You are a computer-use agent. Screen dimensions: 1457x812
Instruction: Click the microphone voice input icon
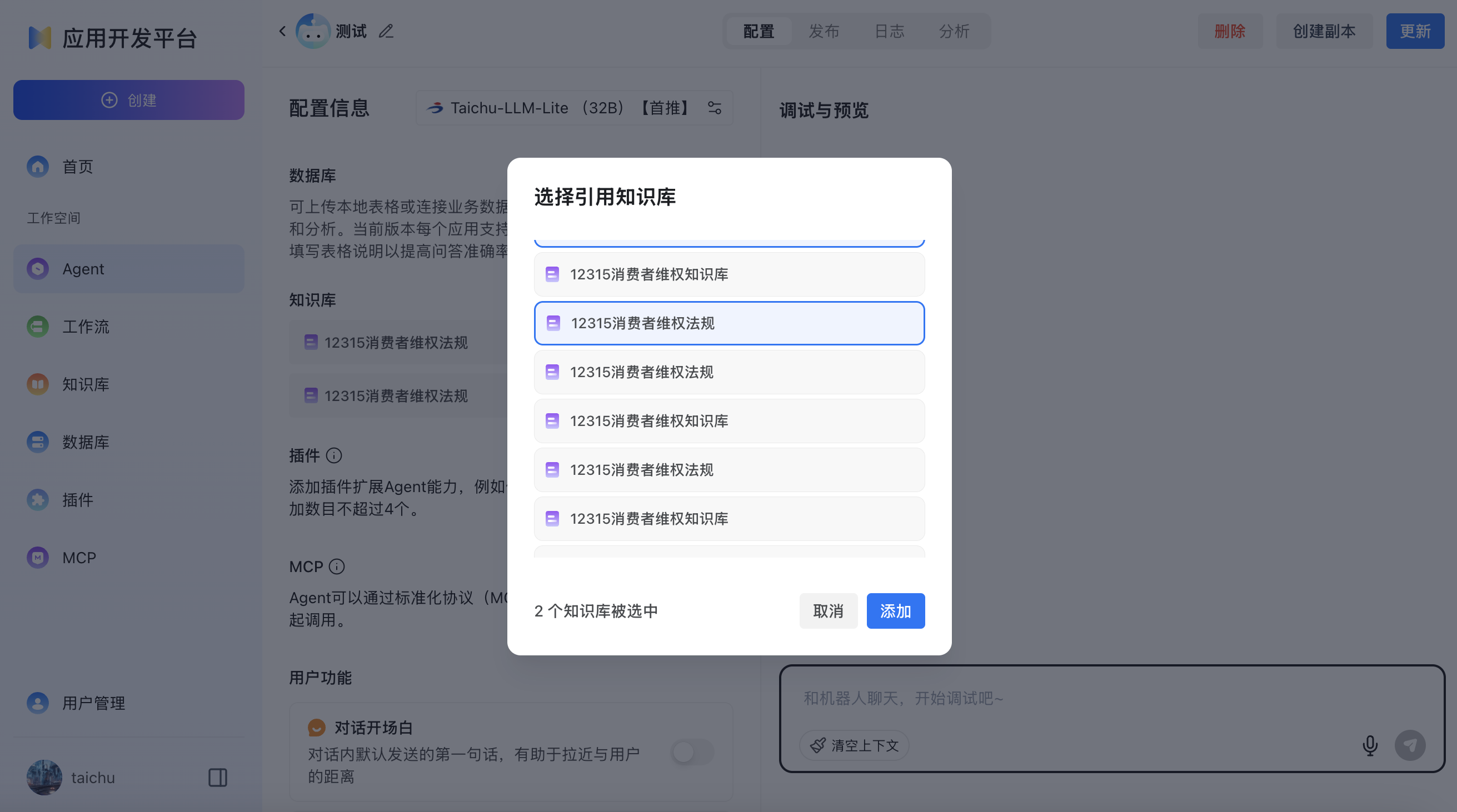(1369, 745)
